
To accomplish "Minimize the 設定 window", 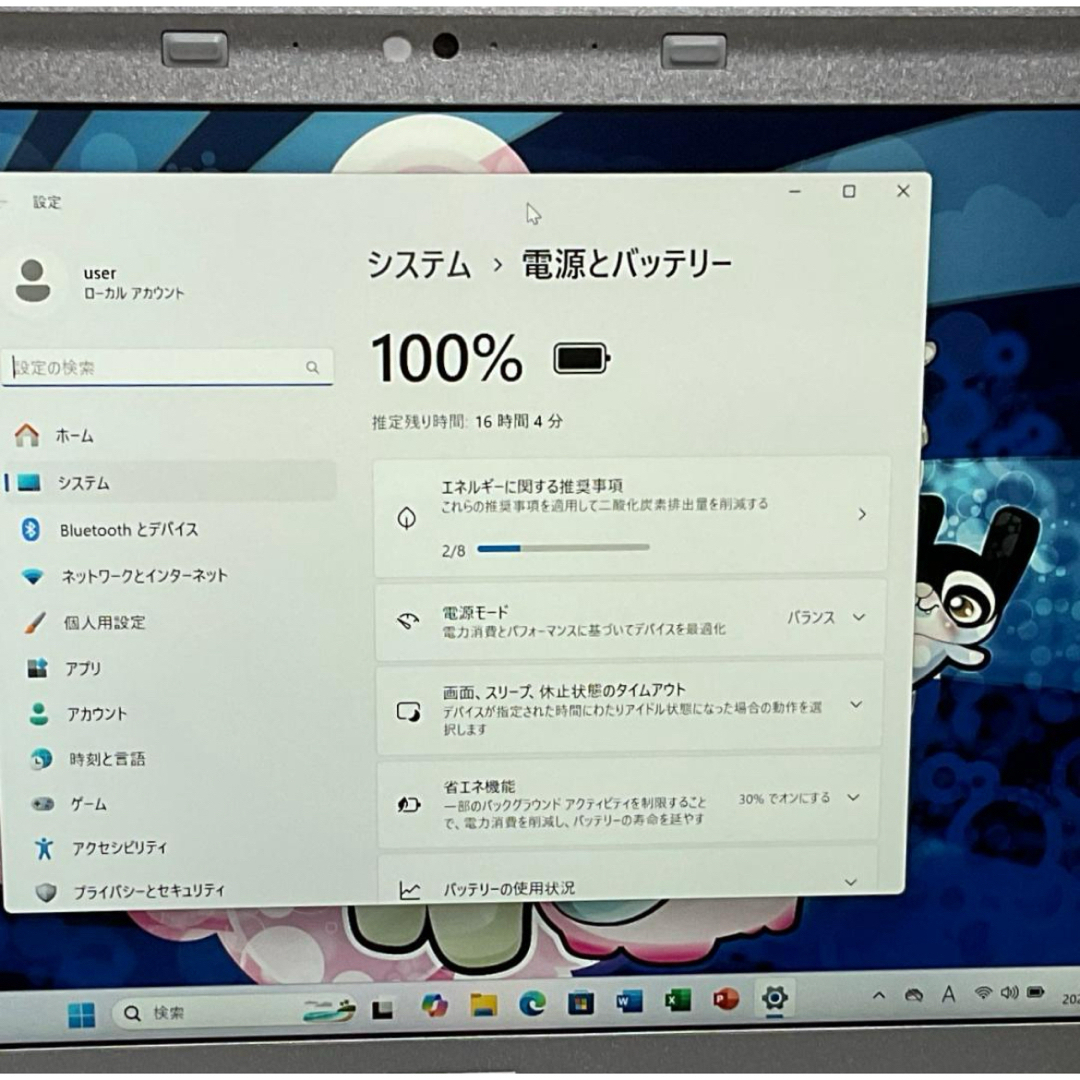I will pos(795,191).
